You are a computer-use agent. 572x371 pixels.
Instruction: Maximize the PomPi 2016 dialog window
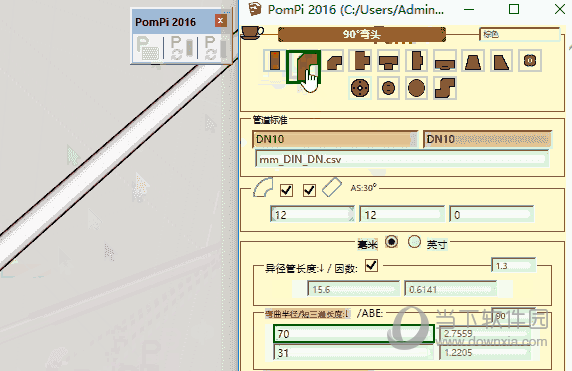tap(514, 9)
